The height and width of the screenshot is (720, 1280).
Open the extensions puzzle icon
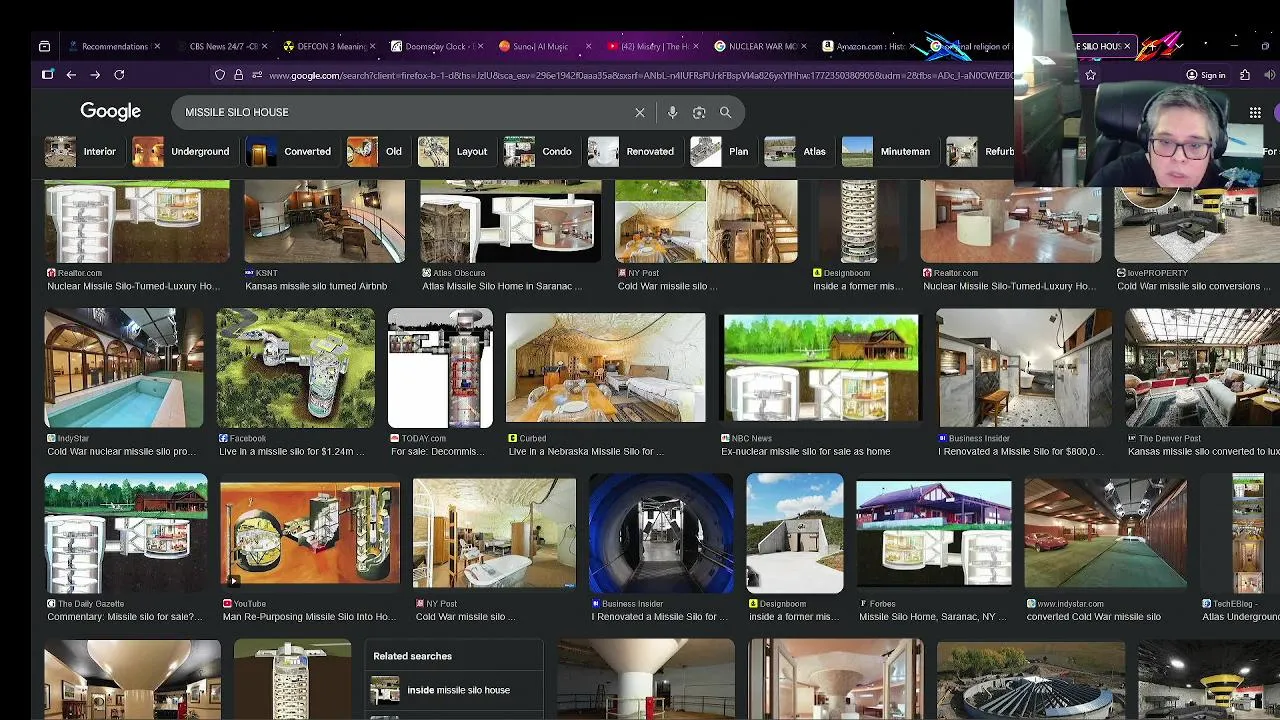click(1245, 75)
